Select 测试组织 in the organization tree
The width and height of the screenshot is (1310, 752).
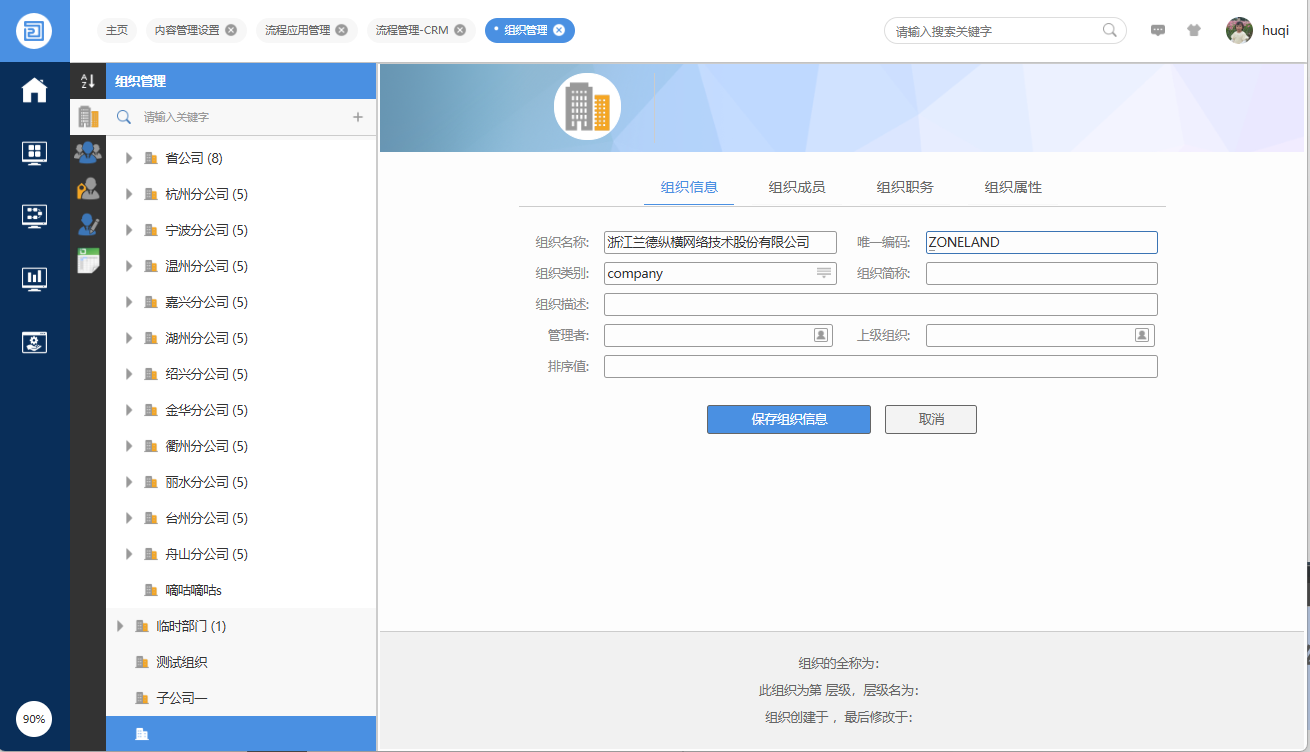coord(181,662)
